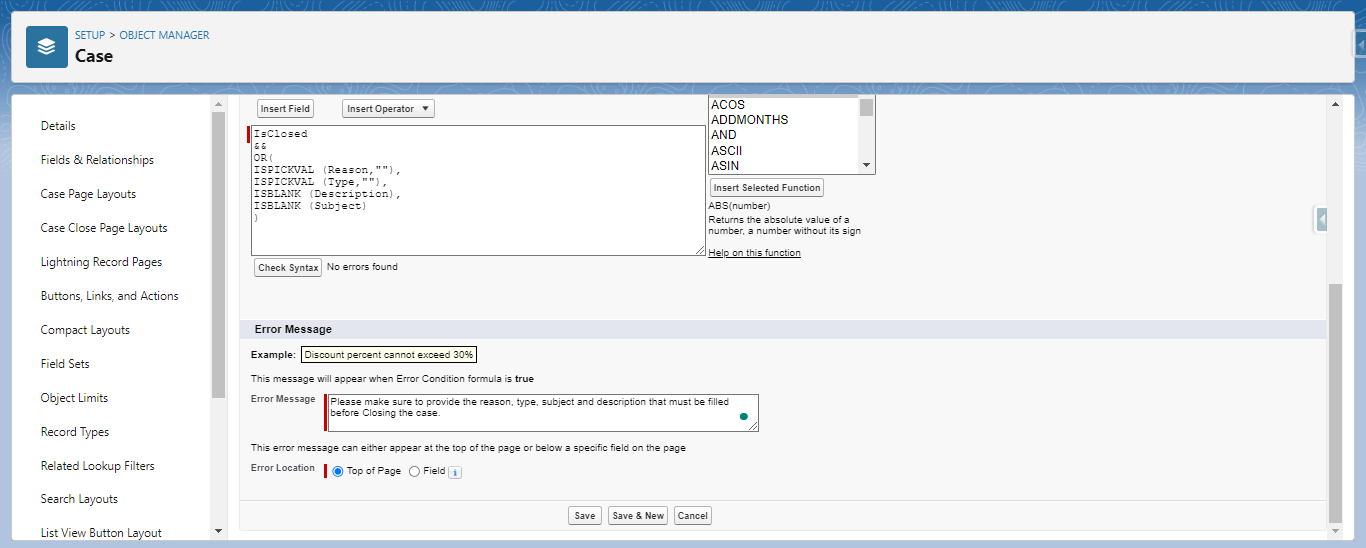
Task: Click function list scroll down arrow
Action: pos(866,166)
